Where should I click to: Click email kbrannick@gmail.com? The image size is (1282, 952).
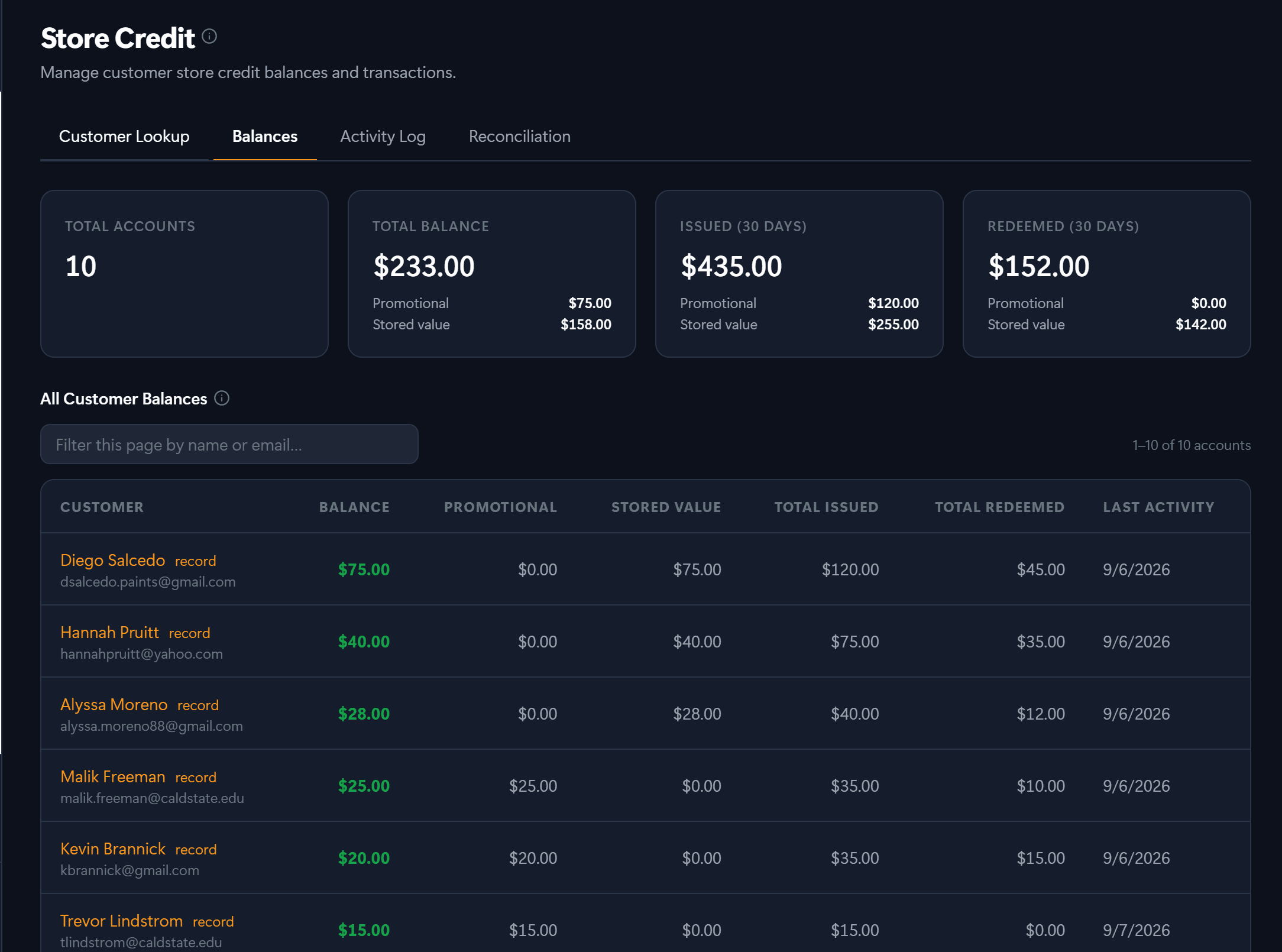[x=130, y=870]
